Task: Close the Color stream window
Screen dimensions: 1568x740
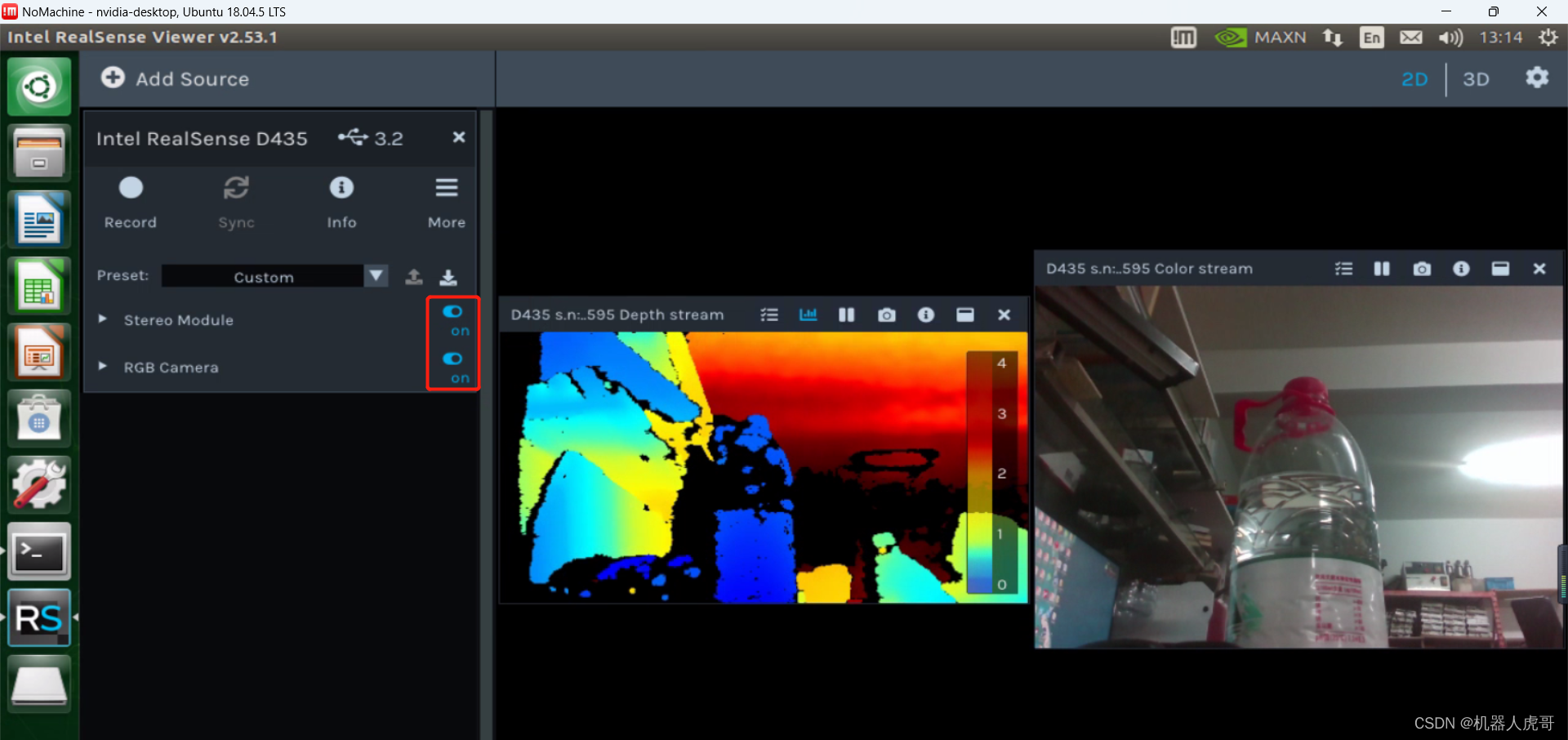Action: pyautogui.click(x=1539, y=269)
